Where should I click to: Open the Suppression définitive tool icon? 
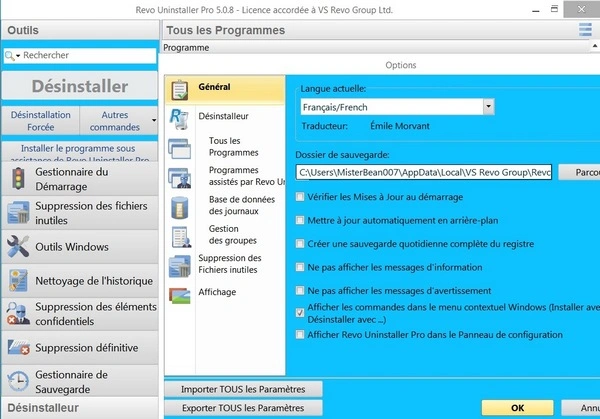18,348
